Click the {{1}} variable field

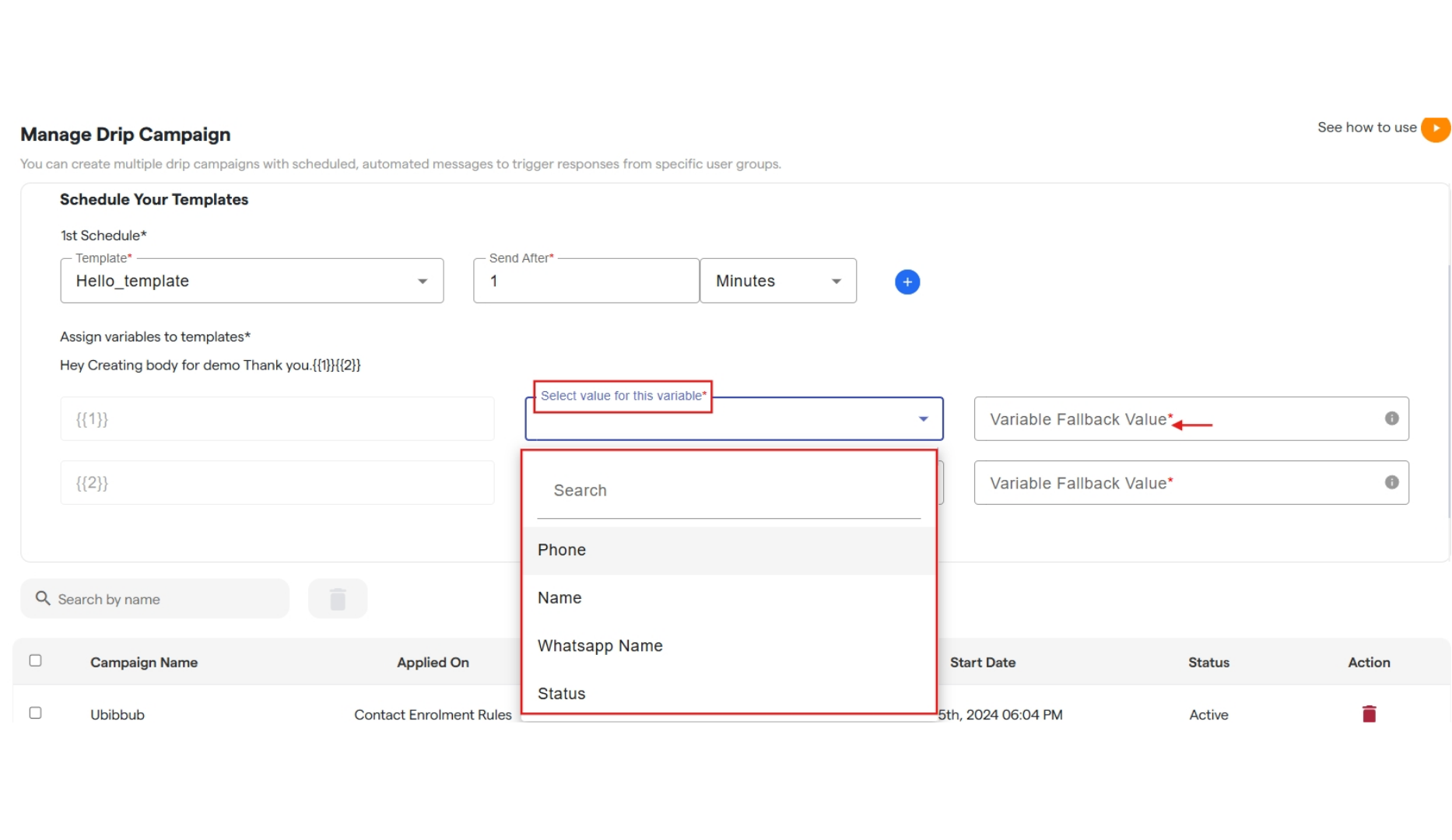(x=277, y=419)
